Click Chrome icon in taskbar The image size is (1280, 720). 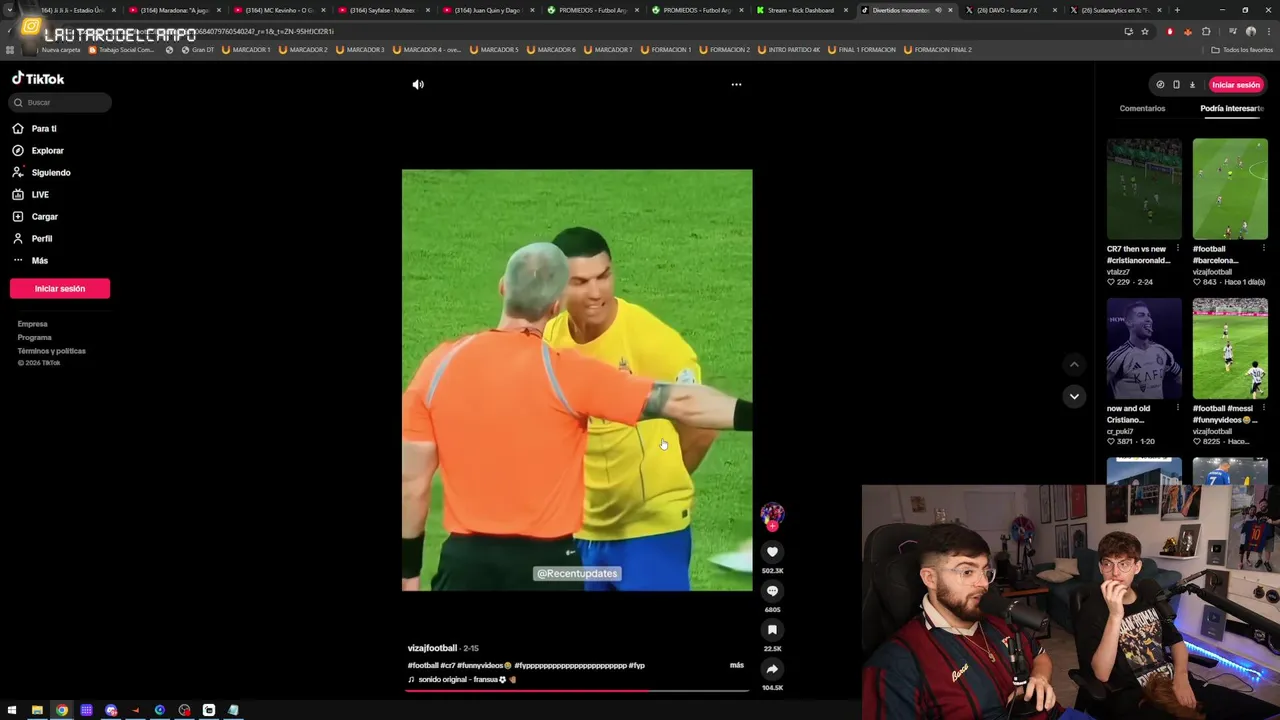click(62, 710)
